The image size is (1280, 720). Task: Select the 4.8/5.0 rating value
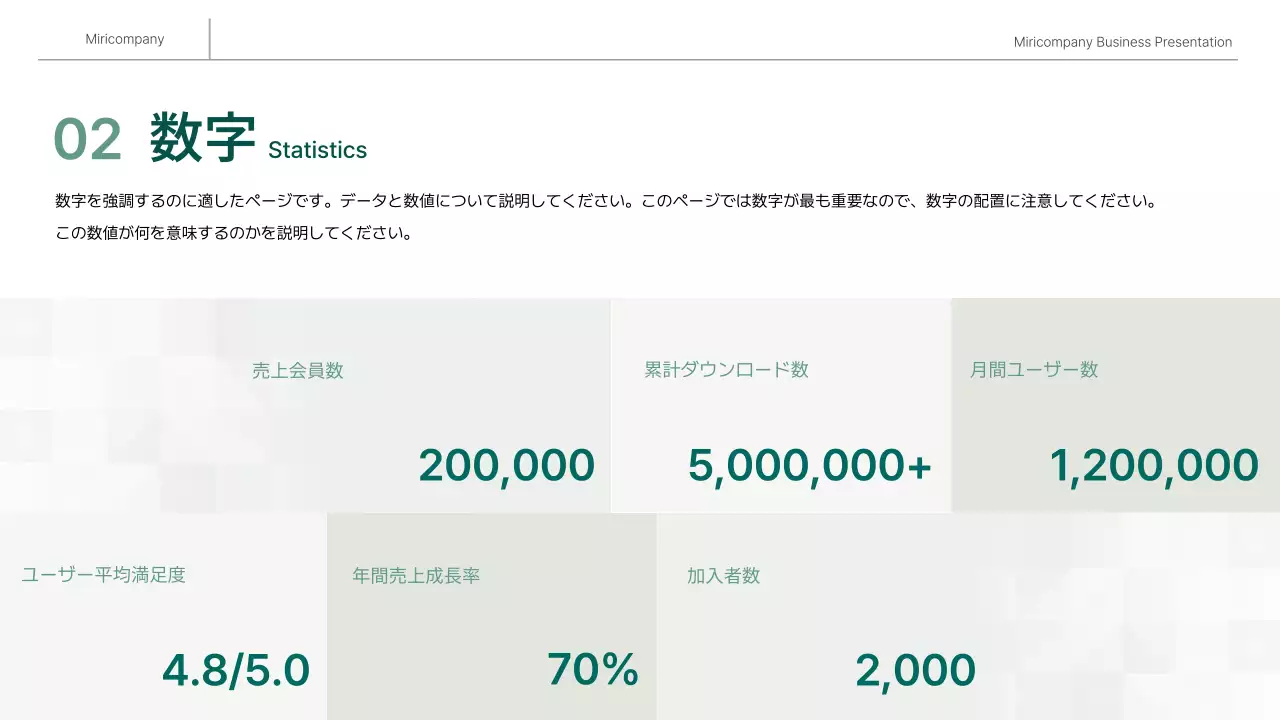[x=236, y=671]
